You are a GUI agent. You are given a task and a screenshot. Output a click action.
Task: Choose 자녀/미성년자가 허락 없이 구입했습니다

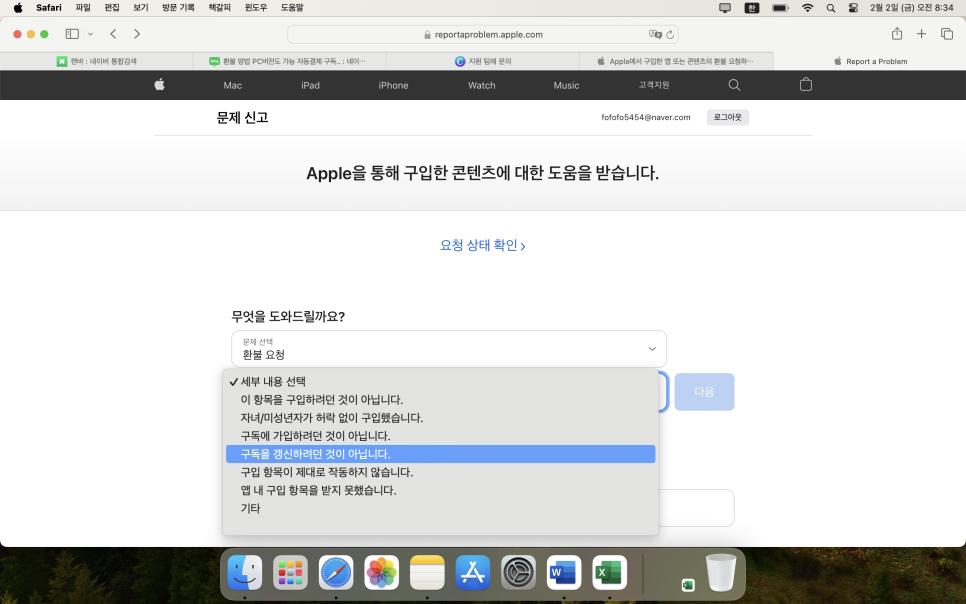tap(440, 418)
